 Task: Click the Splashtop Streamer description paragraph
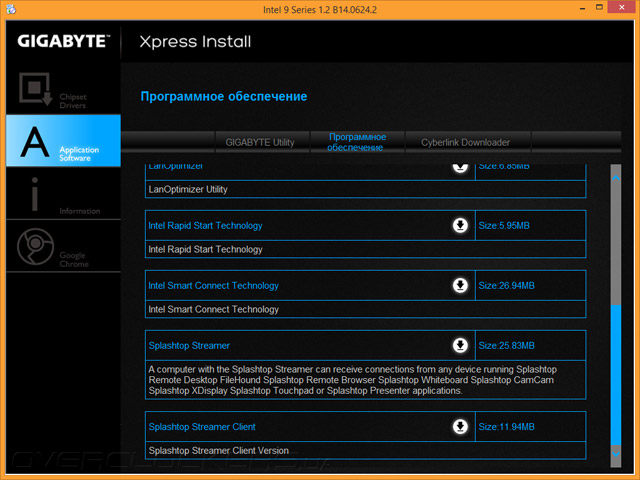(353, 380)
